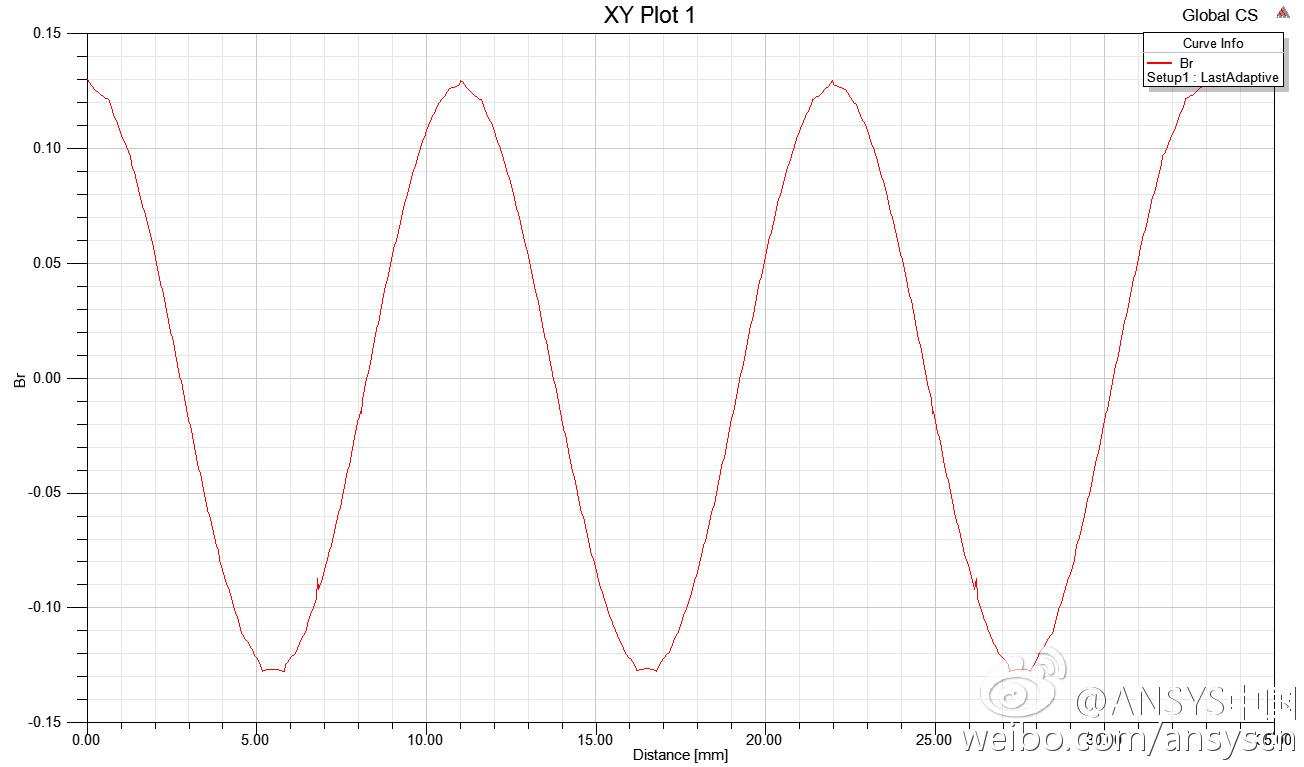Click the ANSYS logo icon beside Global CS

click(x=1282, y=13)
